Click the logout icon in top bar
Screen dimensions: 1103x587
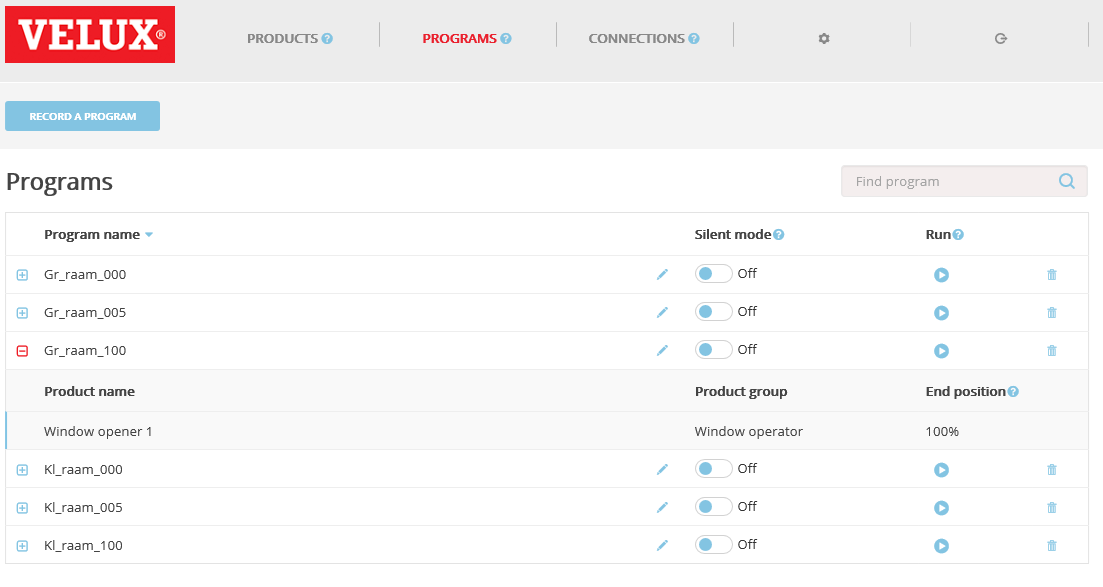(1000, 39)
